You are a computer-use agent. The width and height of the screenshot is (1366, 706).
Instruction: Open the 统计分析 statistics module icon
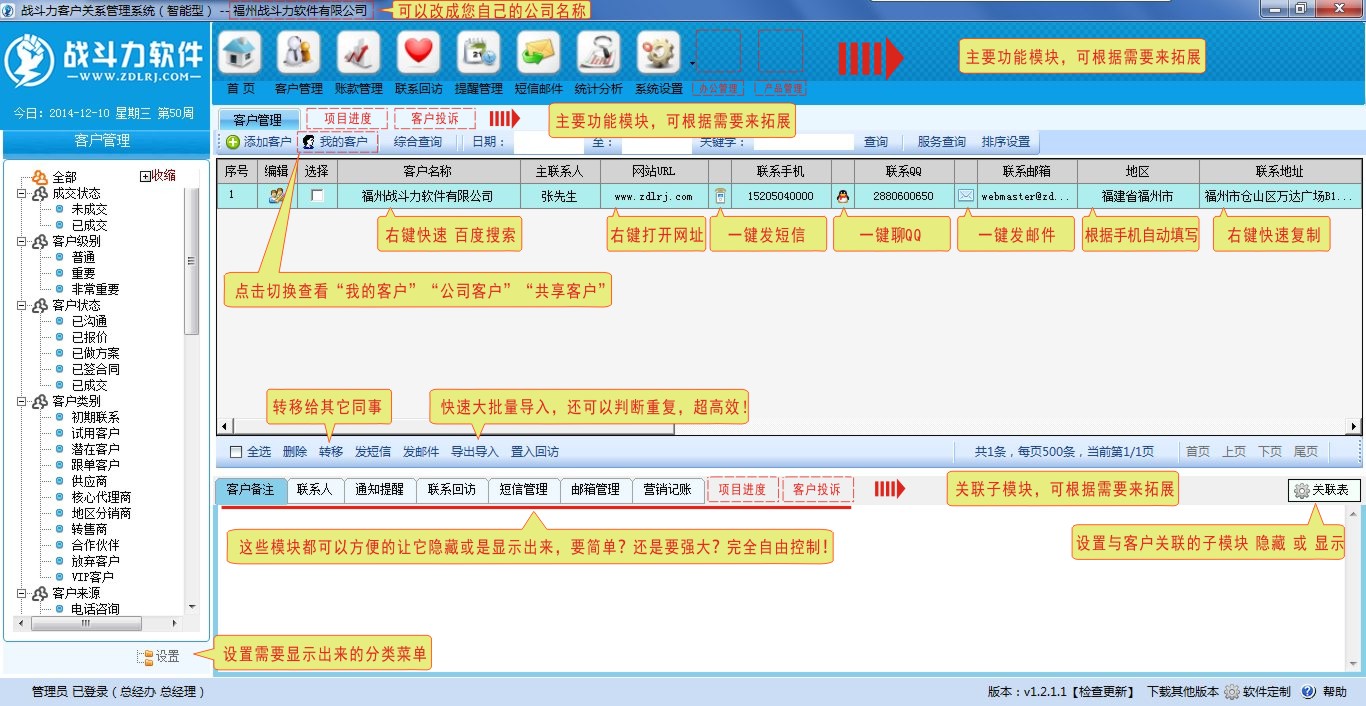pyautogui.click(x=598, y=53)
